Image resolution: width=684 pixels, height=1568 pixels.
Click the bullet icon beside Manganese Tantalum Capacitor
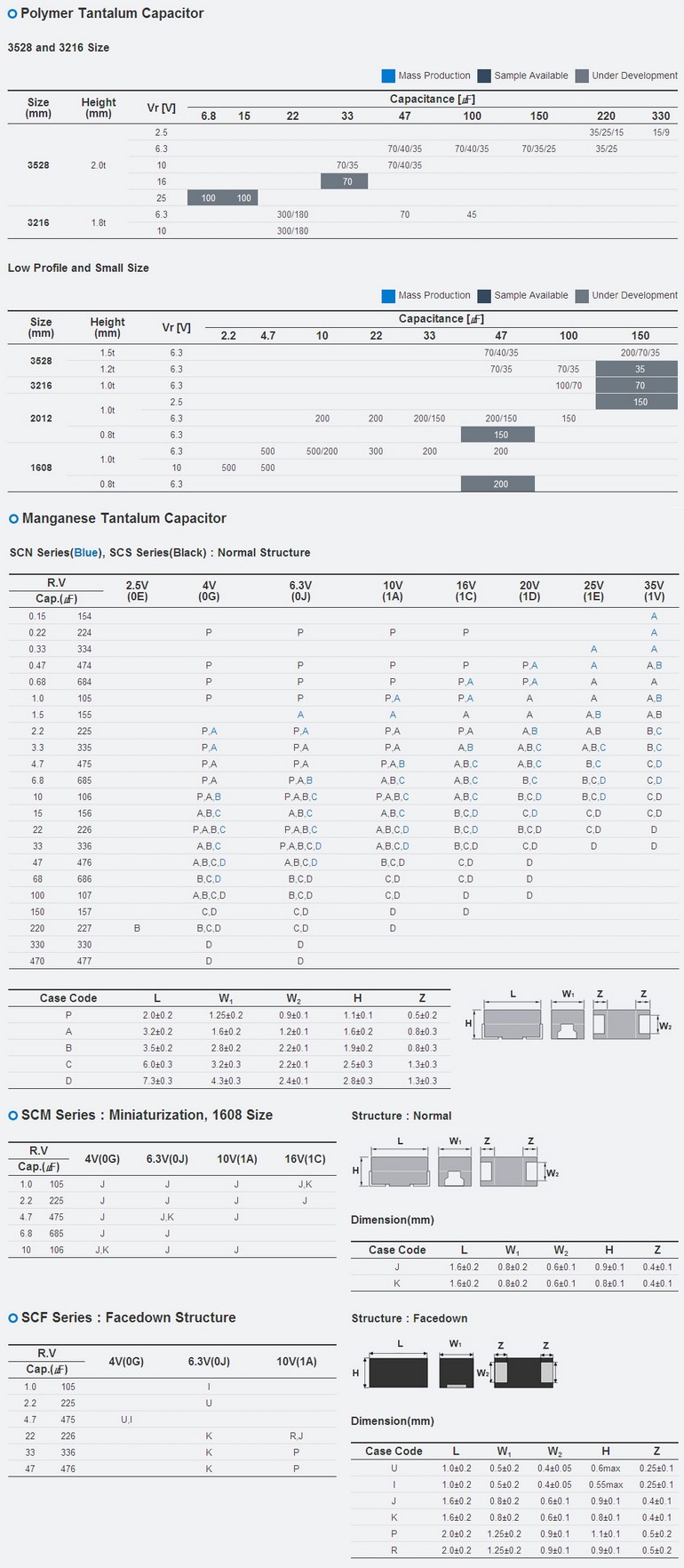13,519
